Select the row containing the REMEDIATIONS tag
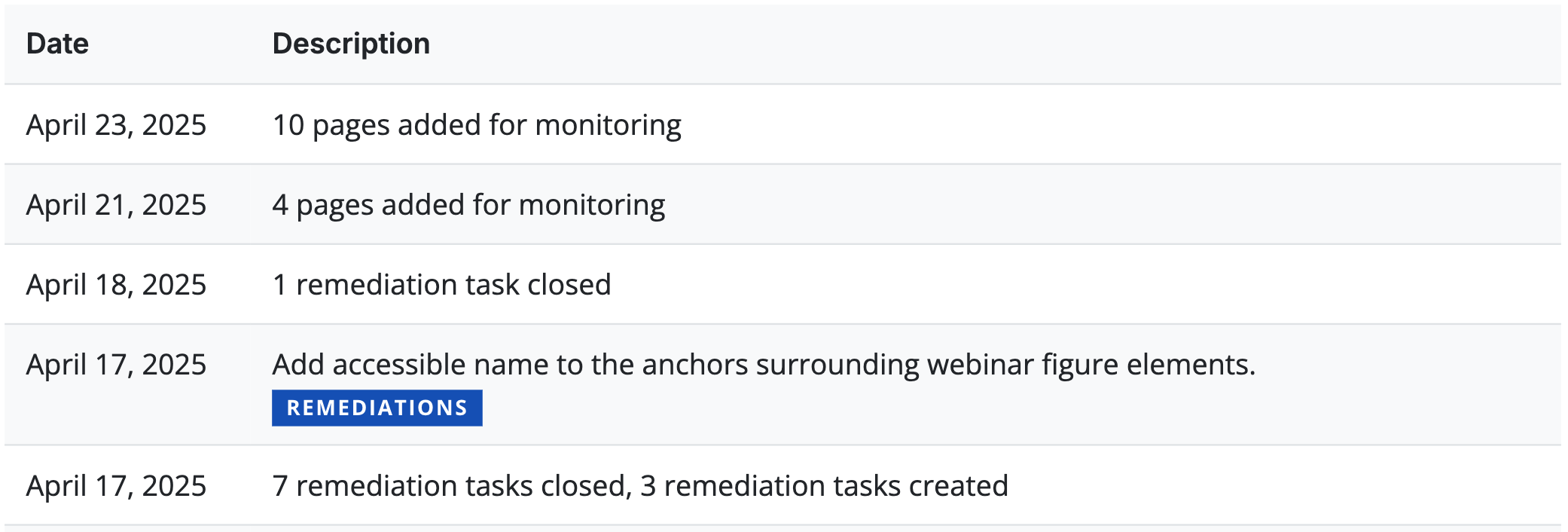The image size is (1568, 532). click(x=782, y=385)
